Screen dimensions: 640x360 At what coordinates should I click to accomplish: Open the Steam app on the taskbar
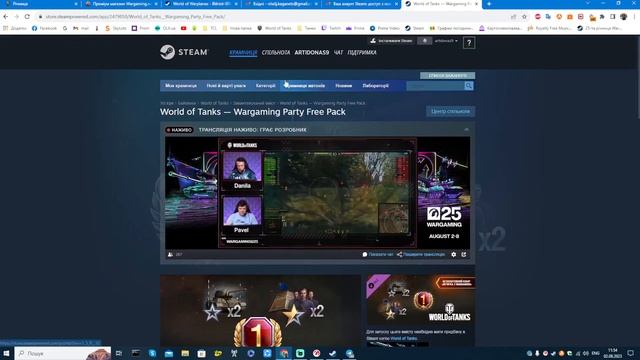[333, 353]
